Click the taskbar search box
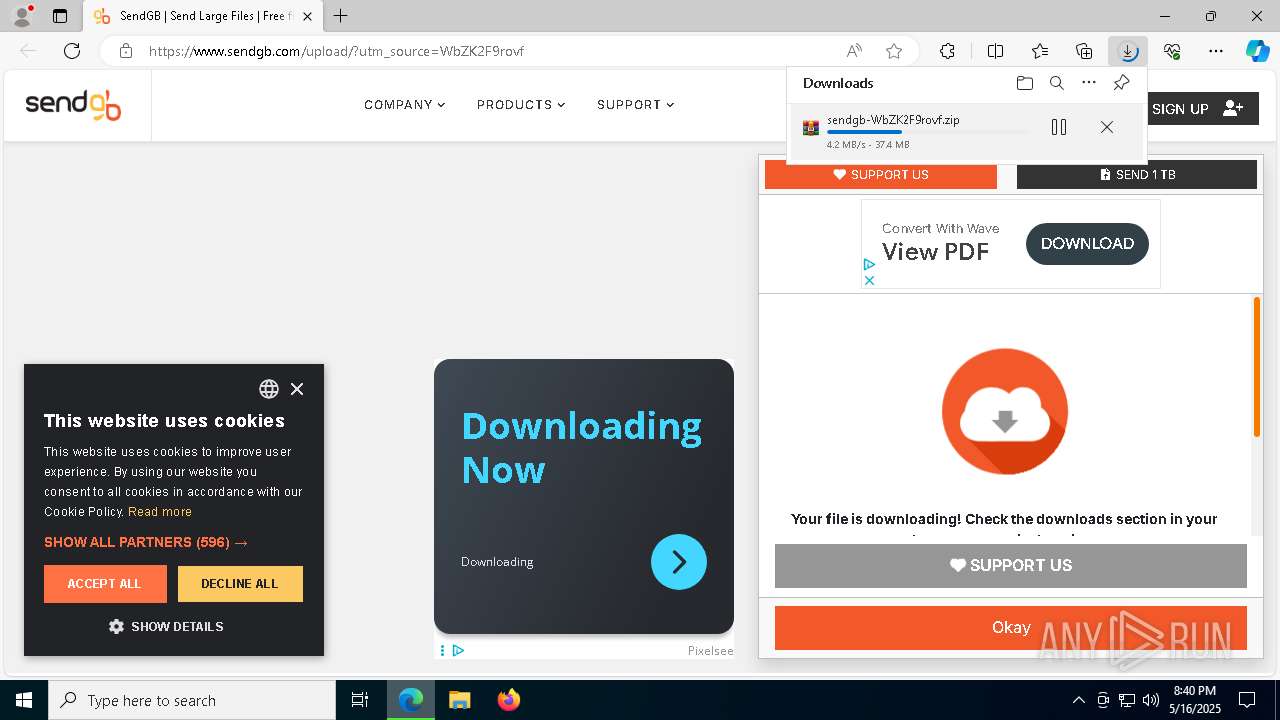The width and height of the screenshot is (1280, 720). tap(192, 700)
